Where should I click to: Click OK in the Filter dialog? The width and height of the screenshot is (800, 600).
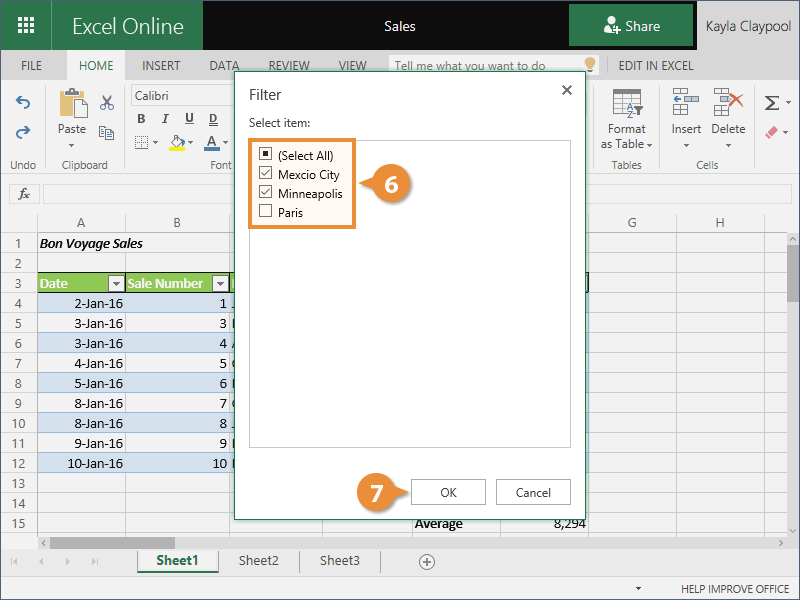(448, 492)
